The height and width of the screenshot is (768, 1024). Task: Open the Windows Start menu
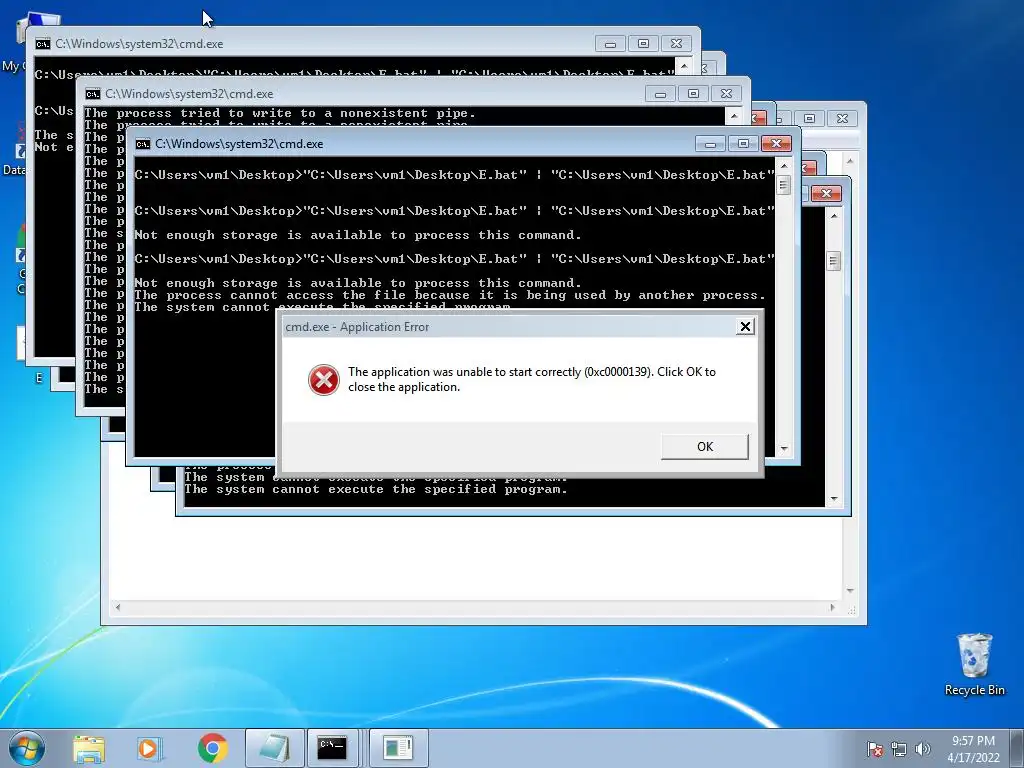[27, 748]
